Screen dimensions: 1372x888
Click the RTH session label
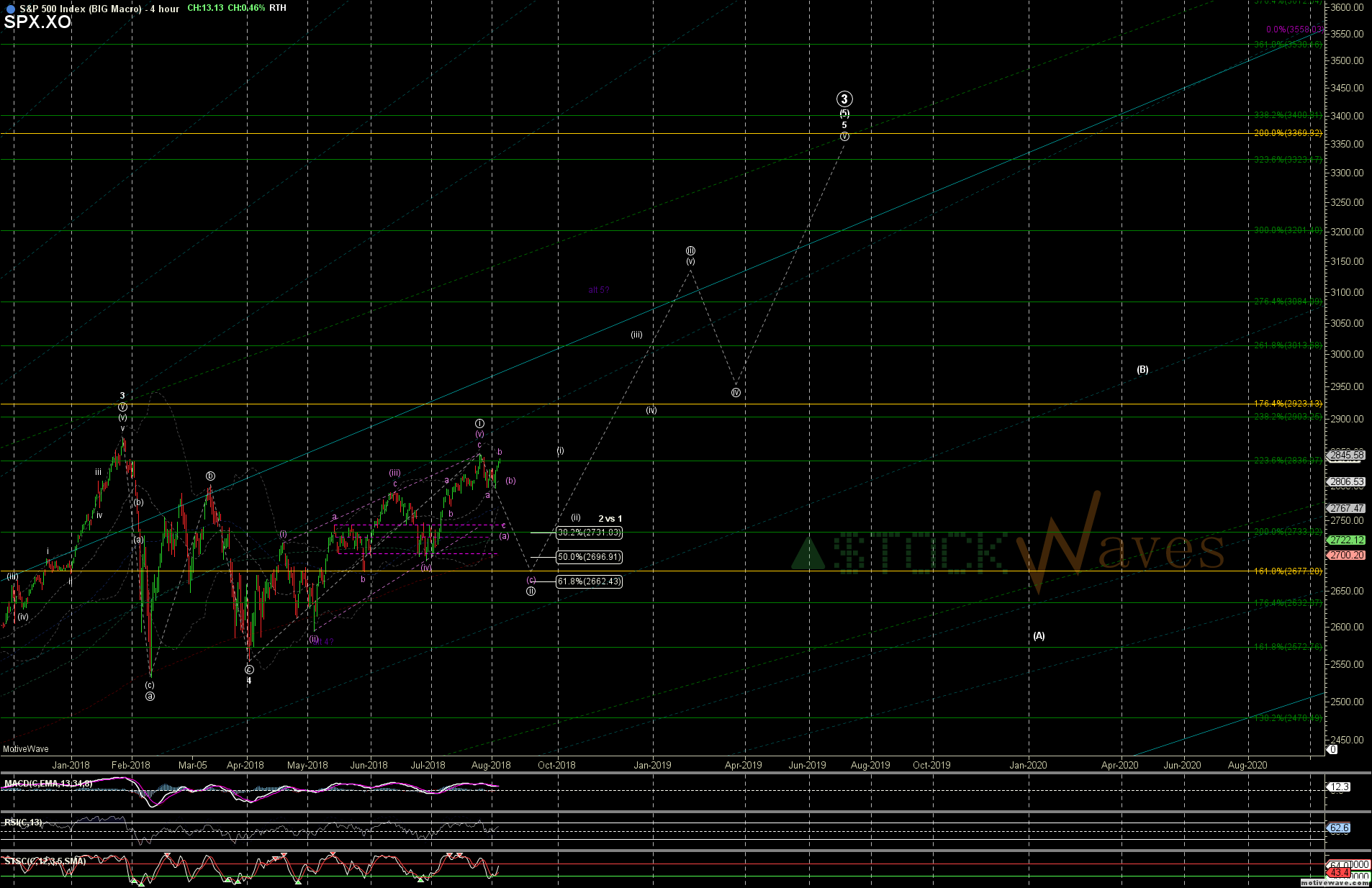278,8
